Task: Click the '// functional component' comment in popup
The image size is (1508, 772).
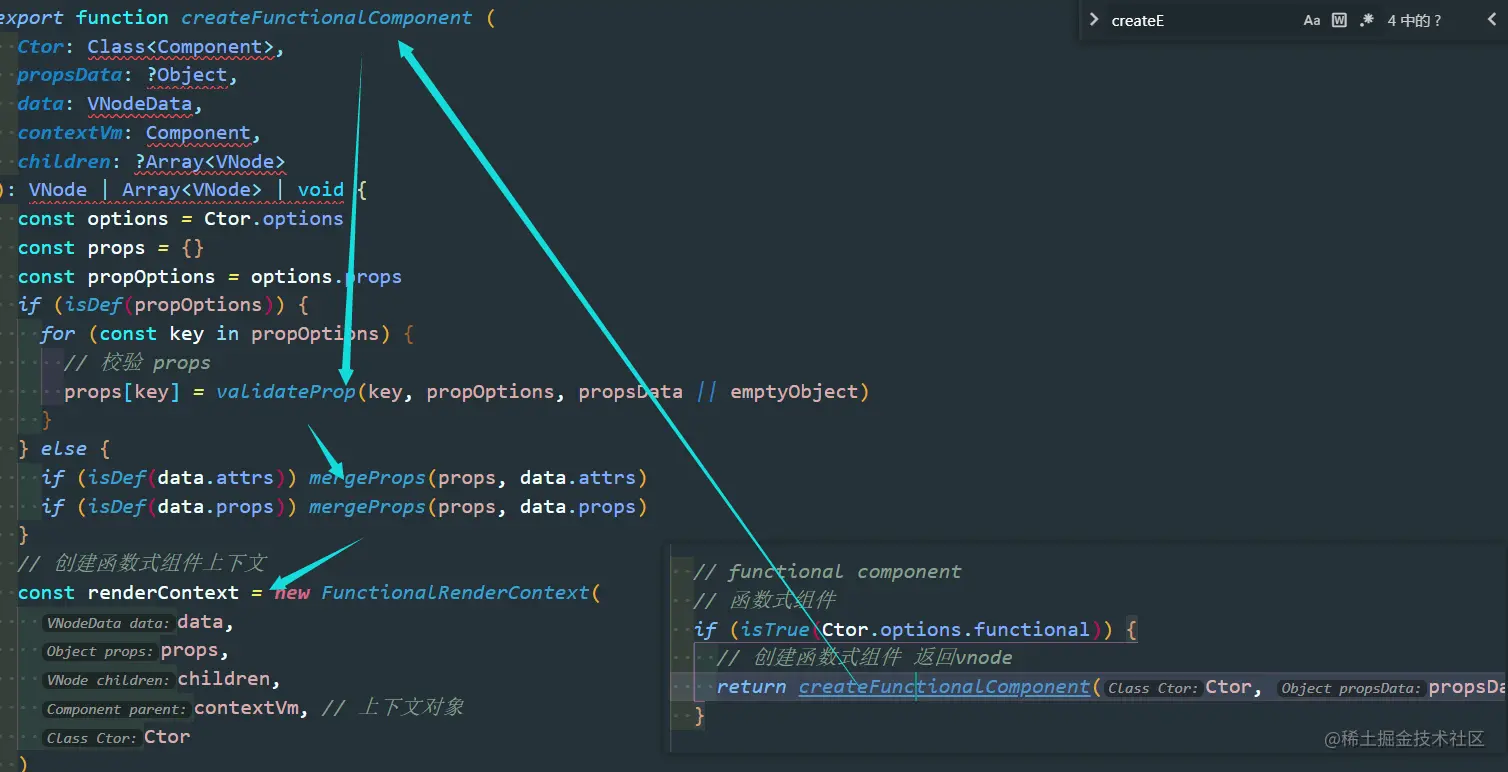Action: pos(827,571)
